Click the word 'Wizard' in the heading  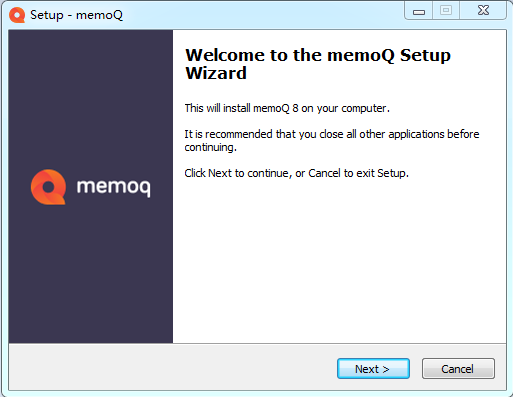[x=216, y=73]
